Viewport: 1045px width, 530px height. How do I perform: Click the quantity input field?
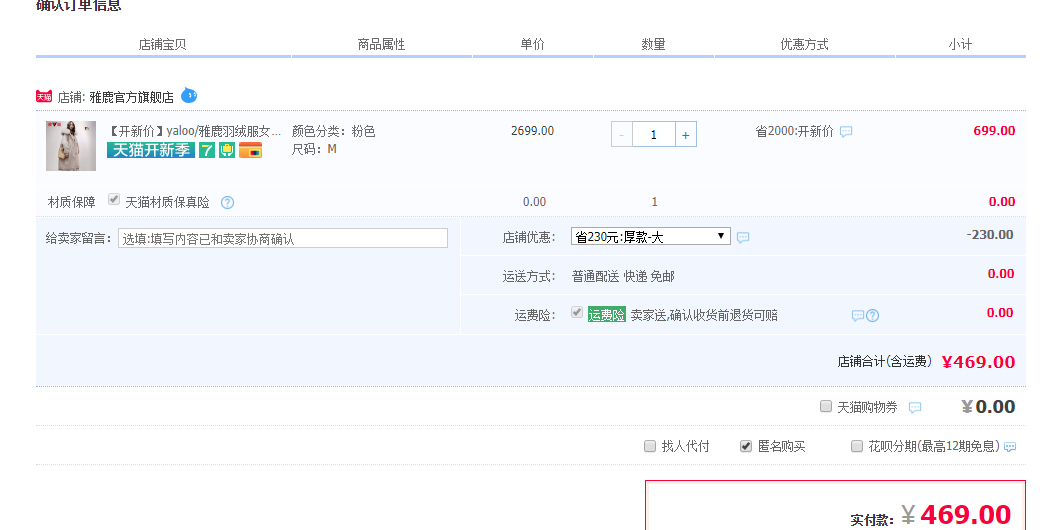point(654,135)
